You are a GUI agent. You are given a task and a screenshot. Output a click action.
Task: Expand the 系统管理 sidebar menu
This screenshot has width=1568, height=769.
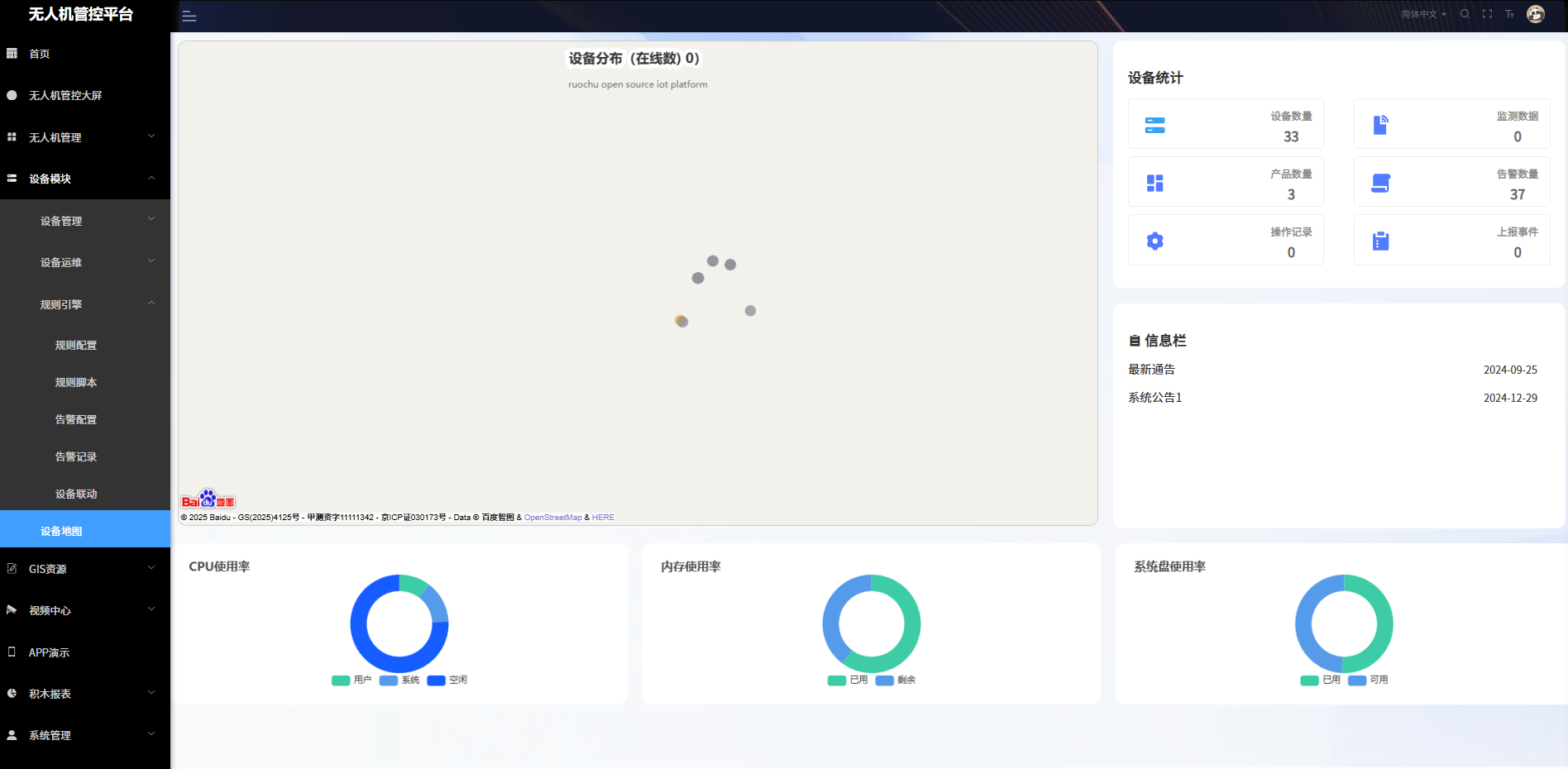[x=84, y=735]
